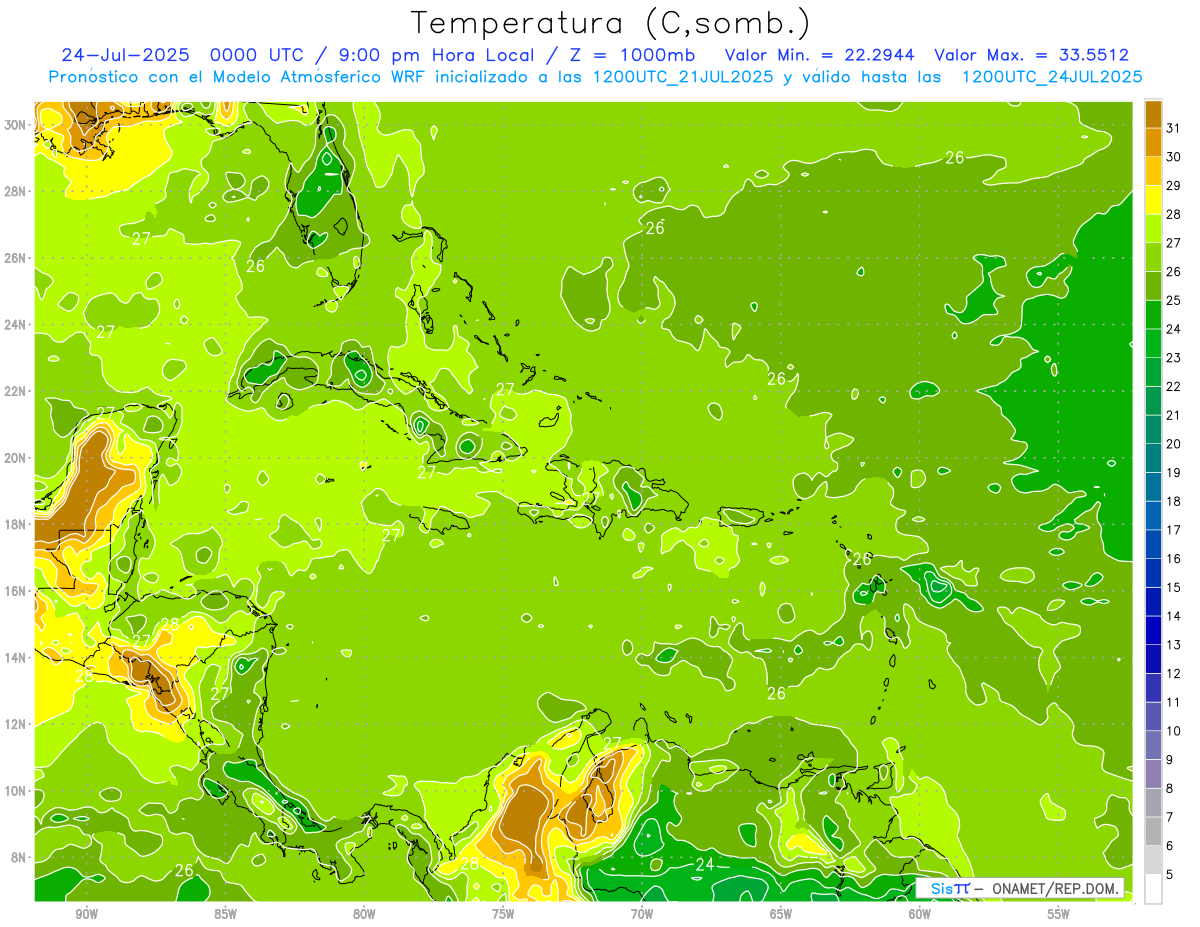1200x927 pixels.
Task: Click the number 31 on the color scale
Action: point(1175,127)
